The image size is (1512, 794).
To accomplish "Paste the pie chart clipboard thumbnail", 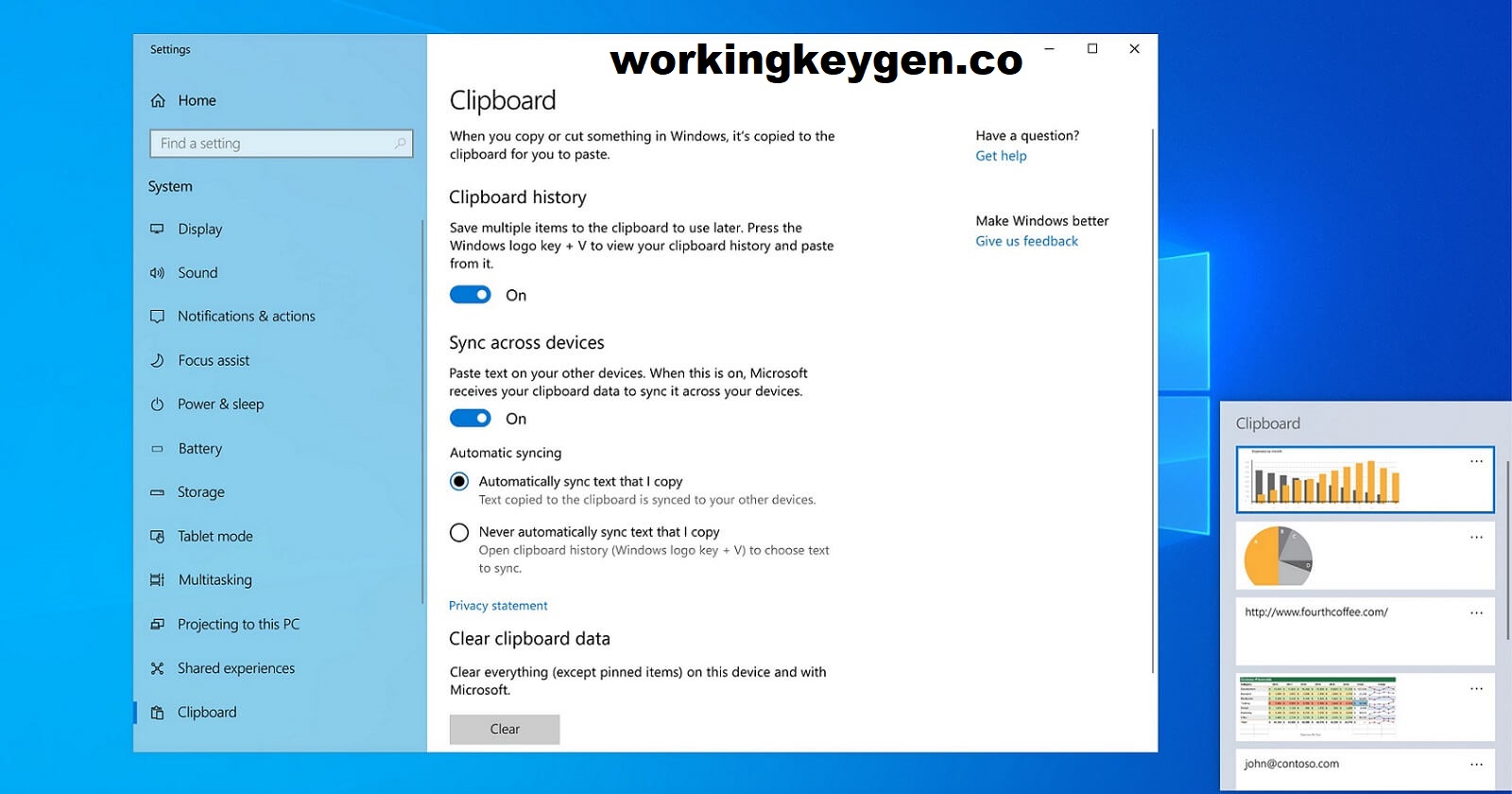I will [1365, 556].
